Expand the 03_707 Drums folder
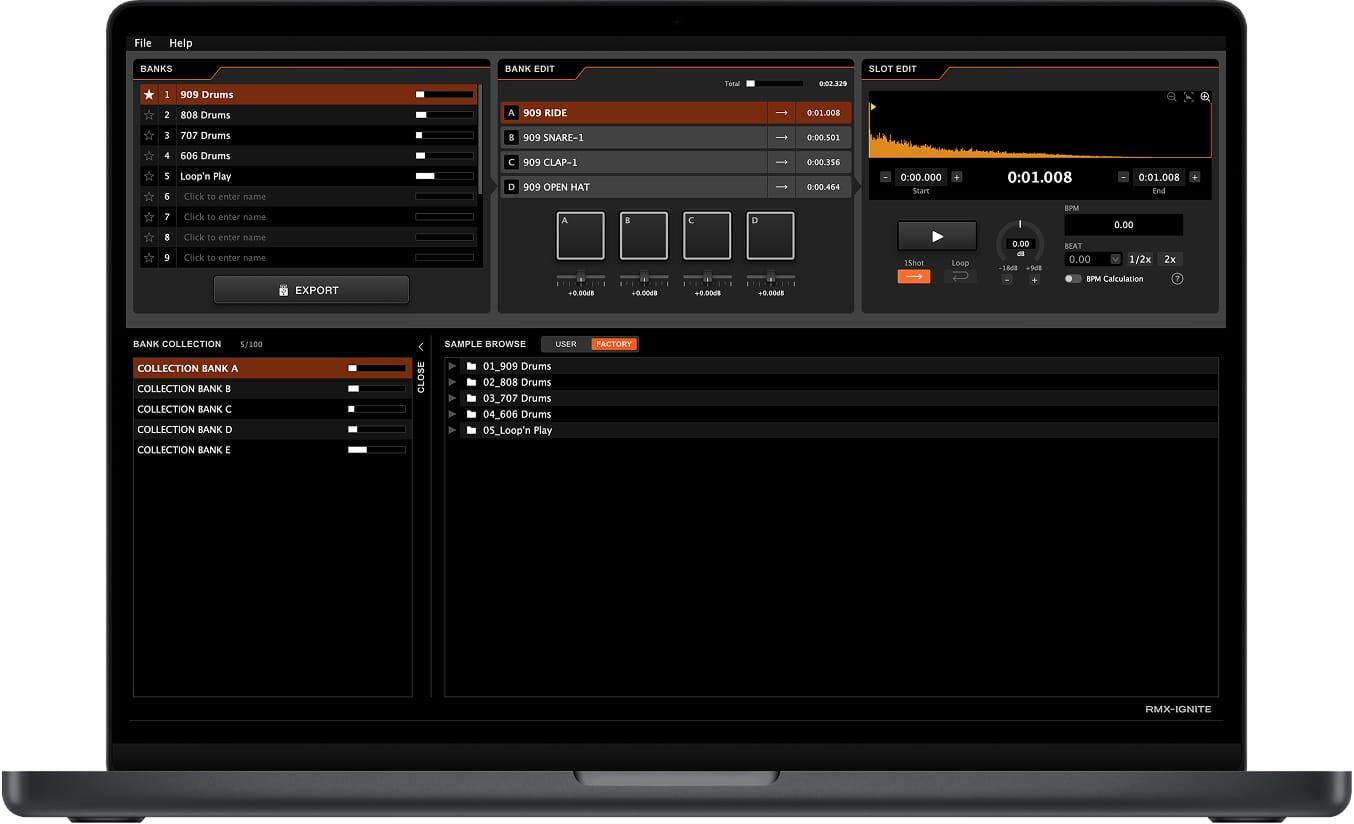Image resolution: width=1354 pixels, height=824 pixels. pyautogui.click(x=453, y=398)
